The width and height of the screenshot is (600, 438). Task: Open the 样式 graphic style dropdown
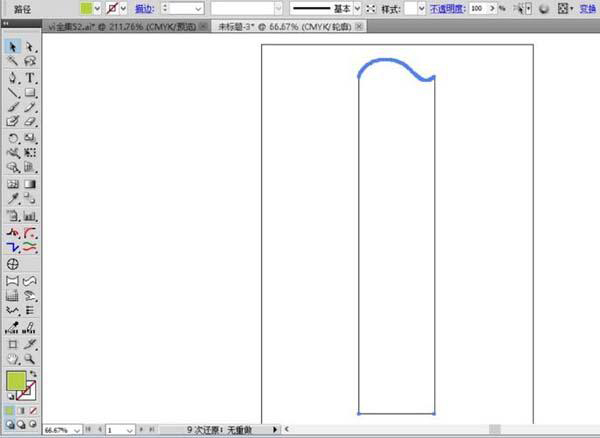(x=421, y=8)
